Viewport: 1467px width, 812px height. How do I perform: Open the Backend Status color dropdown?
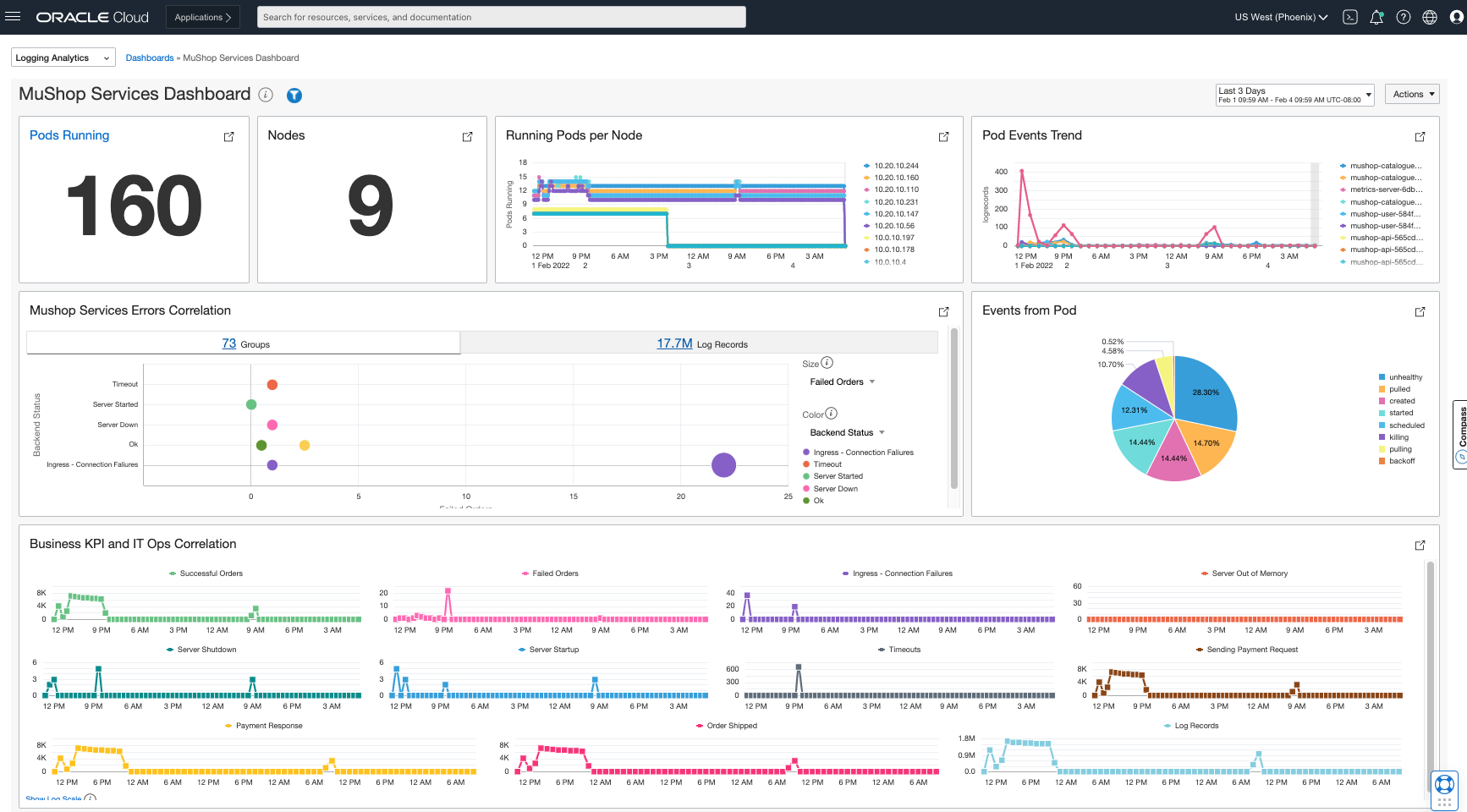point(847,432)
